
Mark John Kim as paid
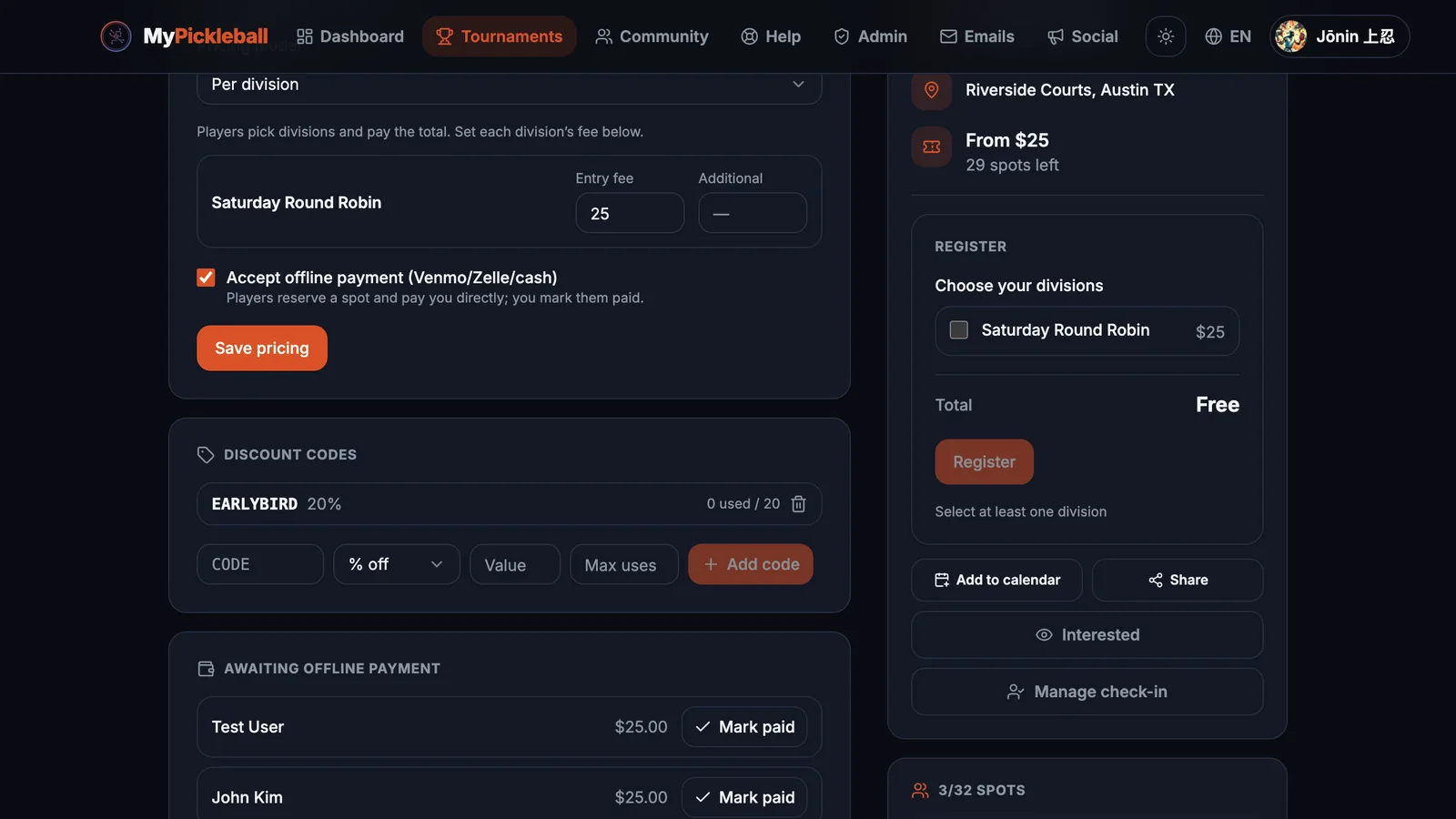pos(744,797)
